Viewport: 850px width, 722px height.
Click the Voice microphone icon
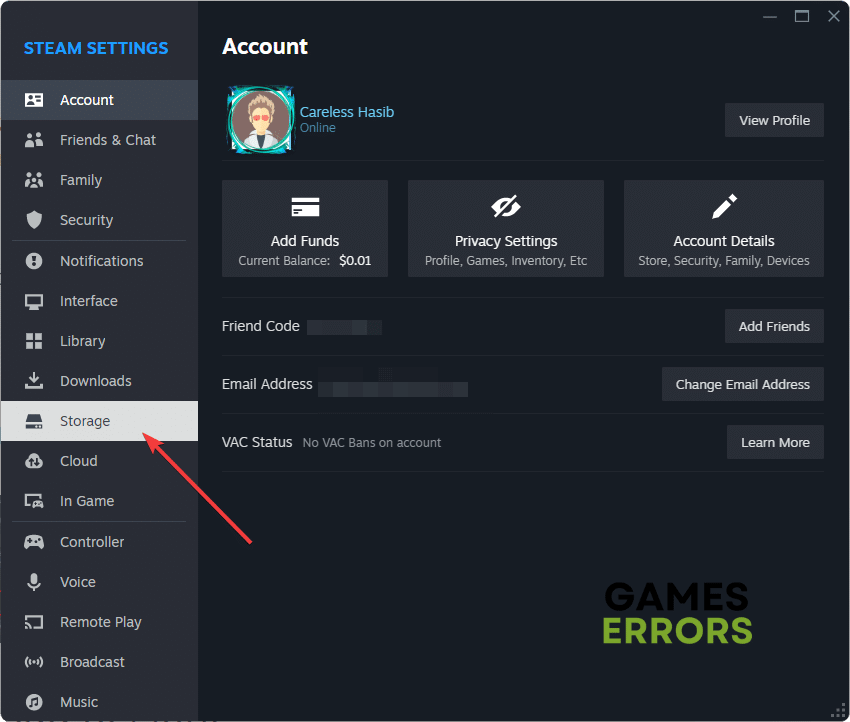[34, 582]
